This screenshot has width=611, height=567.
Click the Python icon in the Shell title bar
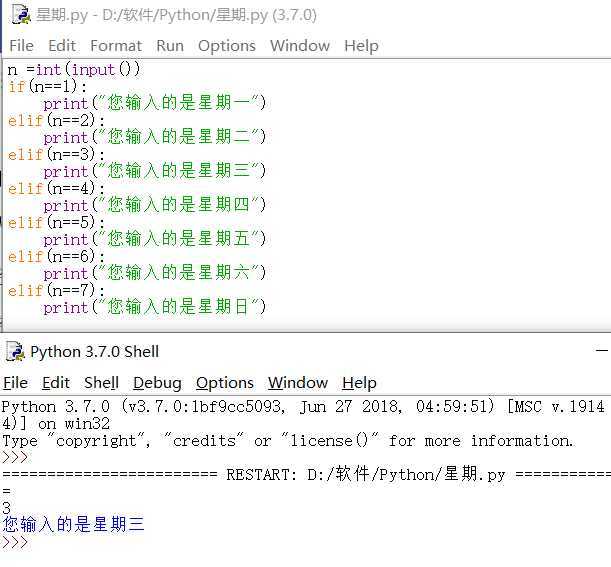pyautogui.click(x=15, y=352)
